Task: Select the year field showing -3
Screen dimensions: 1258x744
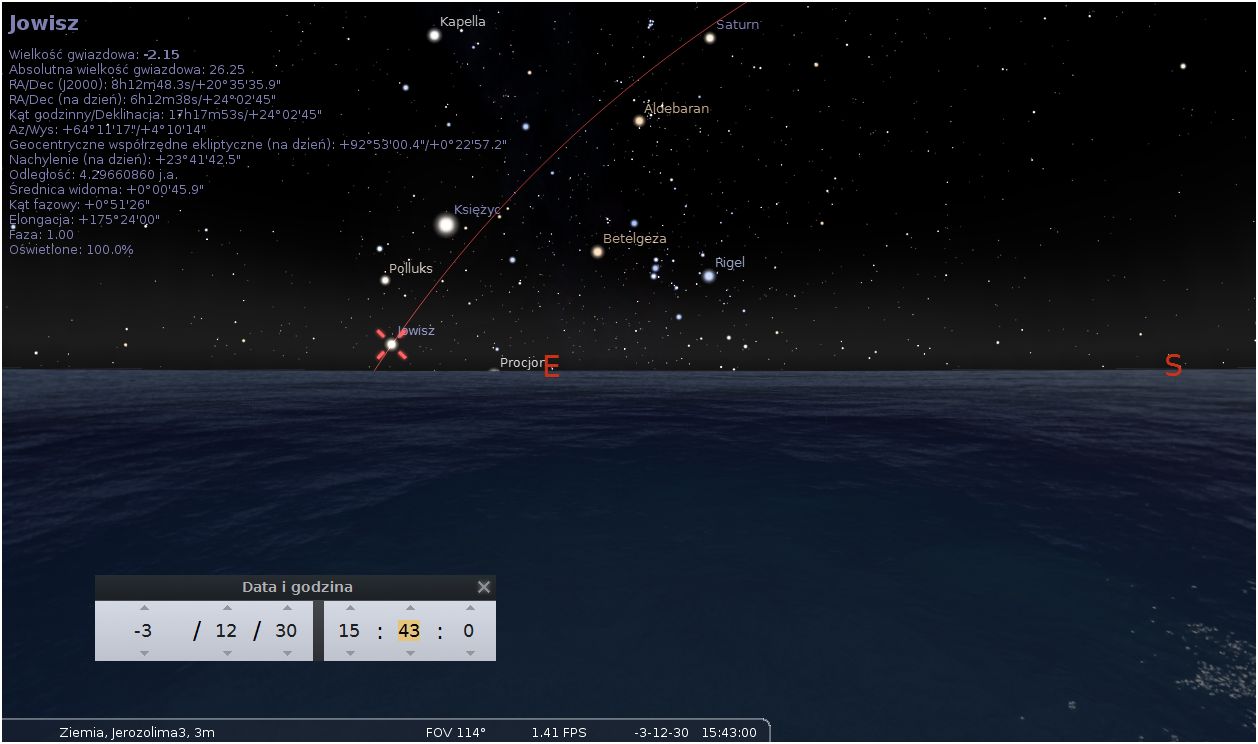Action: tap(144, 631)
